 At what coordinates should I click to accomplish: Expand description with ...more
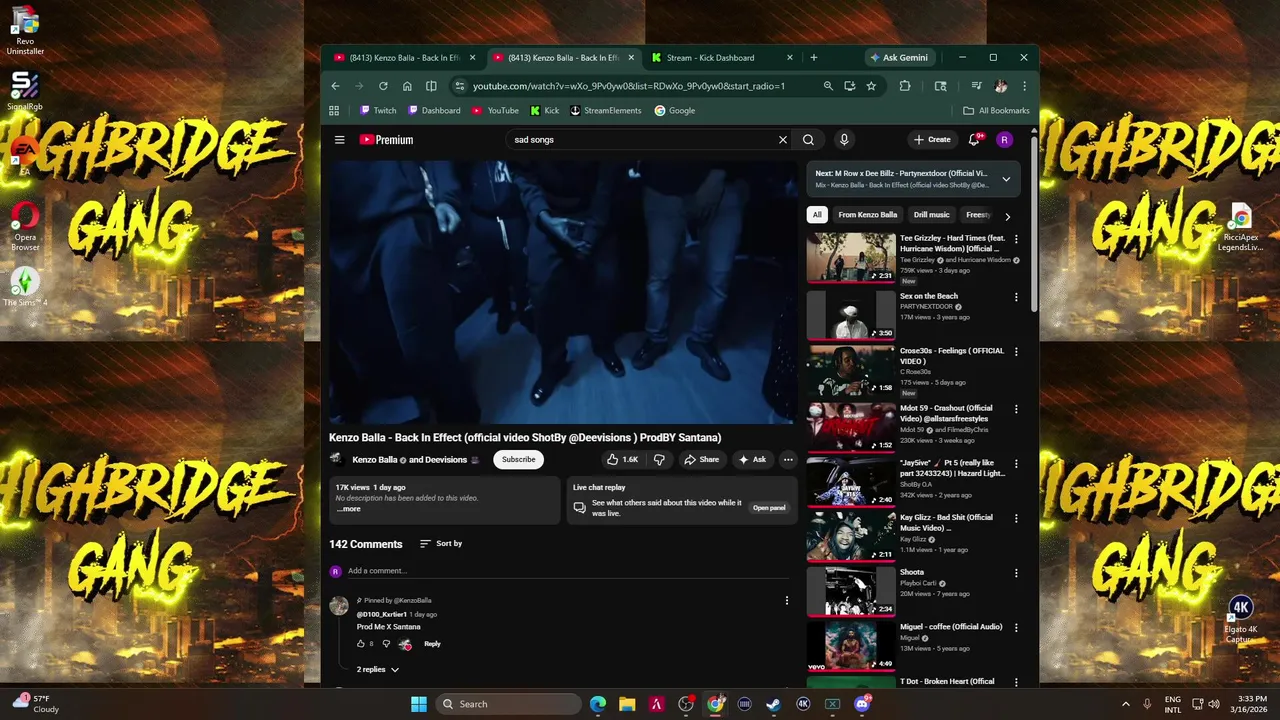point(349,509)
